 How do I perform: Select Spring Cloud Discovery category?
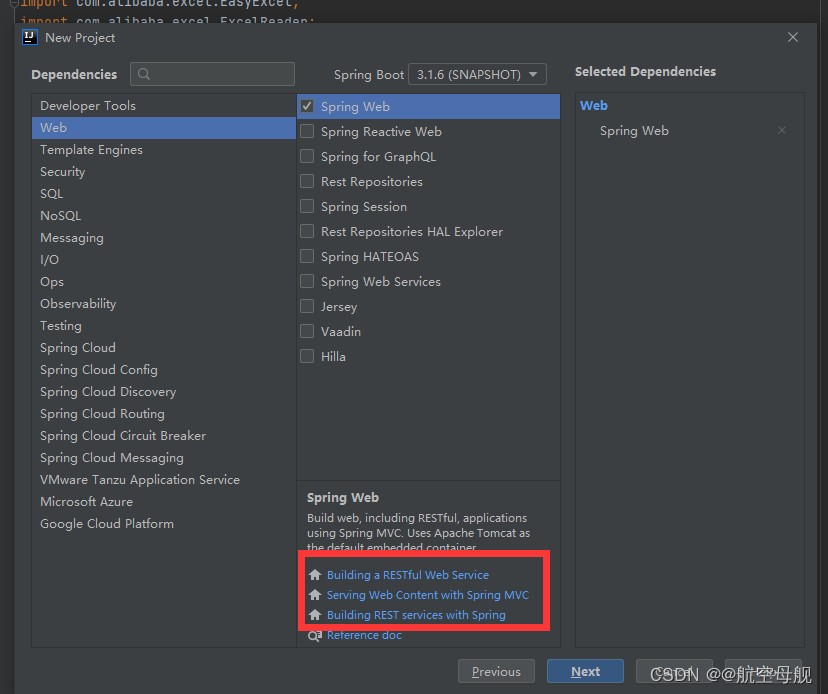(x=164, y=392)
